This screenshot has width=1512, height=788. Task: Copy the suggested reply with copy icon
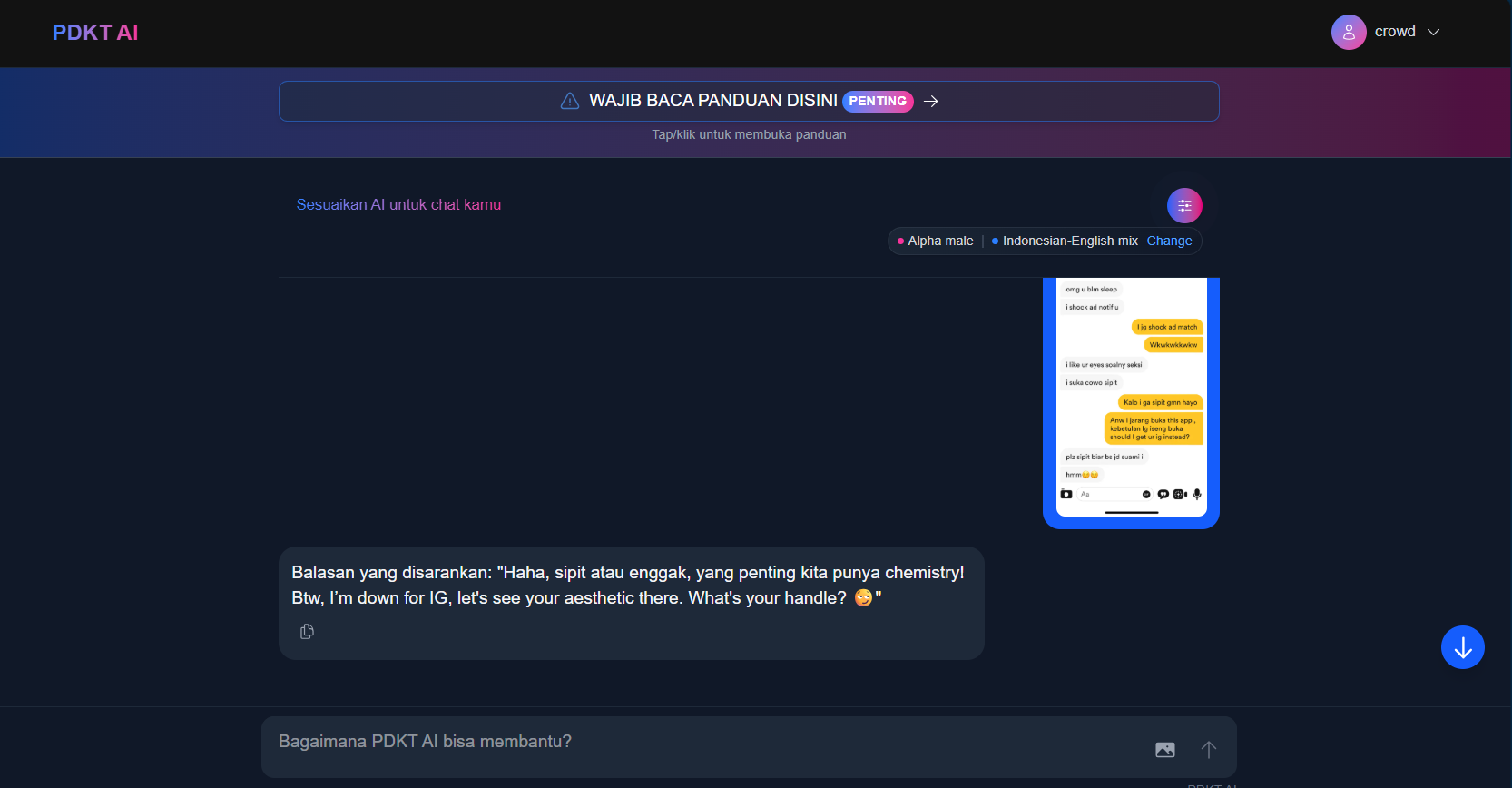[307, 631]
